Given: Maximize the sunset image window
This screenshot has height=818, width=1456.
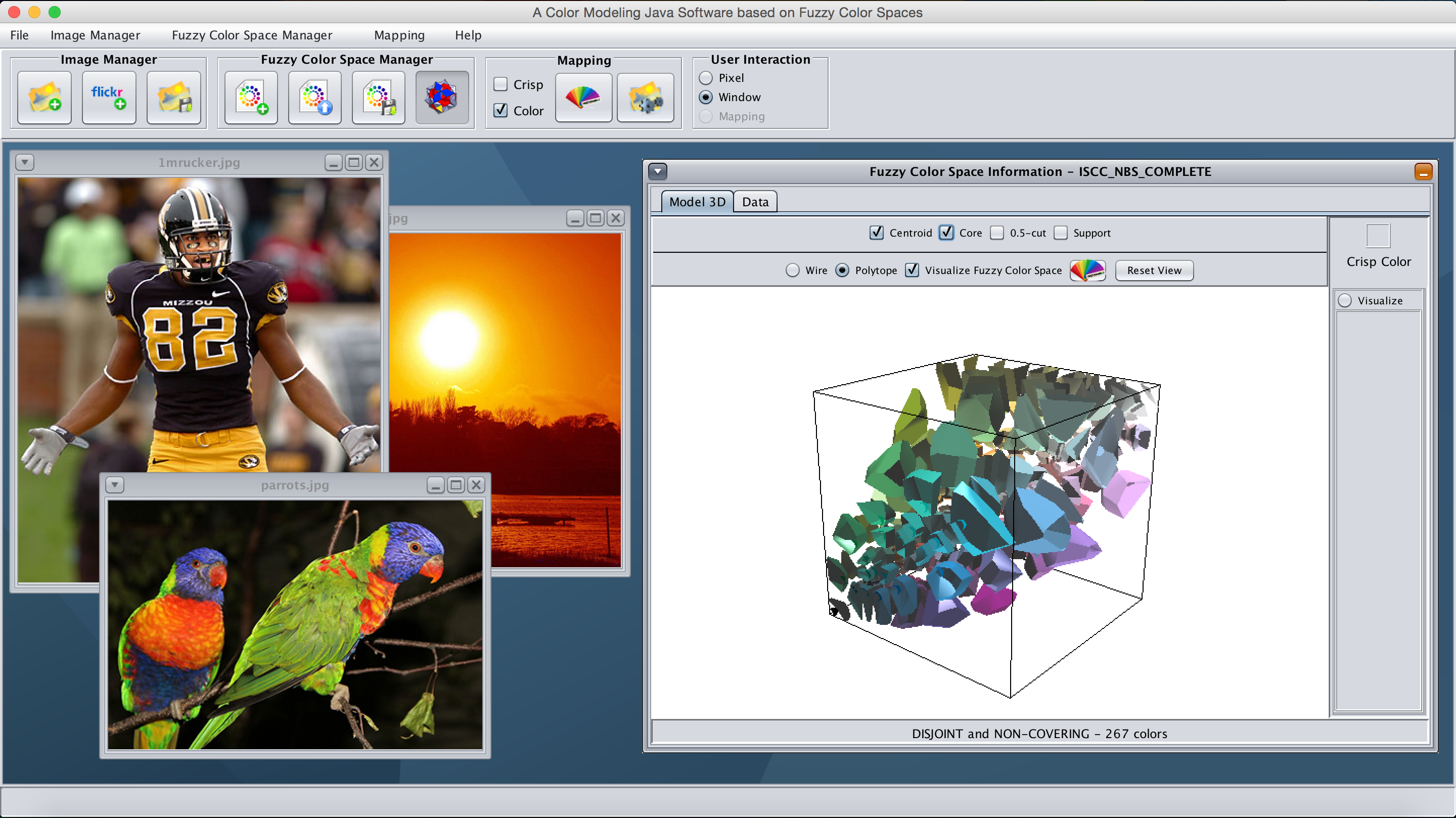Looking at the screenshot, I should [x=596, y=218].
